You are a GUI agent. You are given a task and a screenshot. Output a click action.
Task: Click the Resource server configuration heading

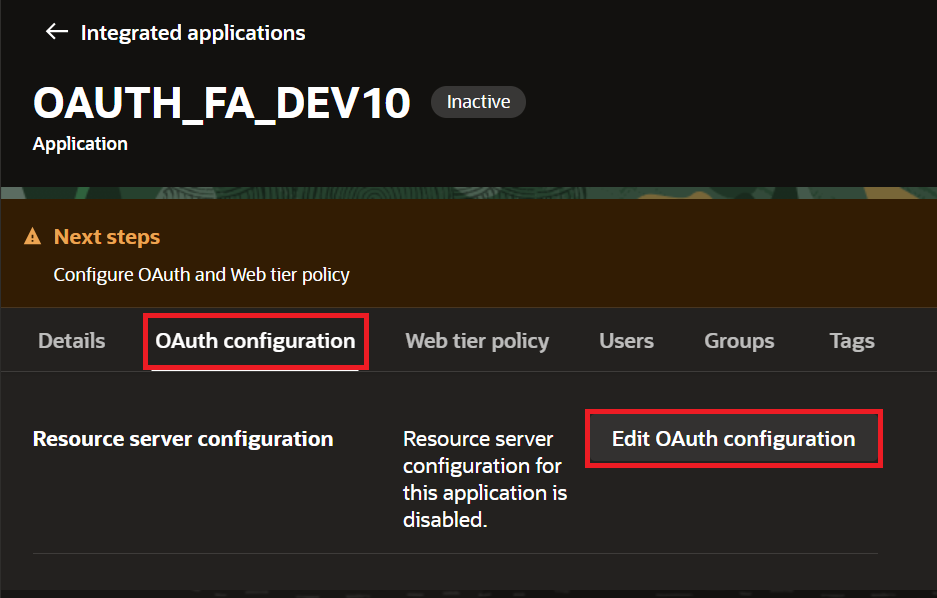(x=183, y=439)
